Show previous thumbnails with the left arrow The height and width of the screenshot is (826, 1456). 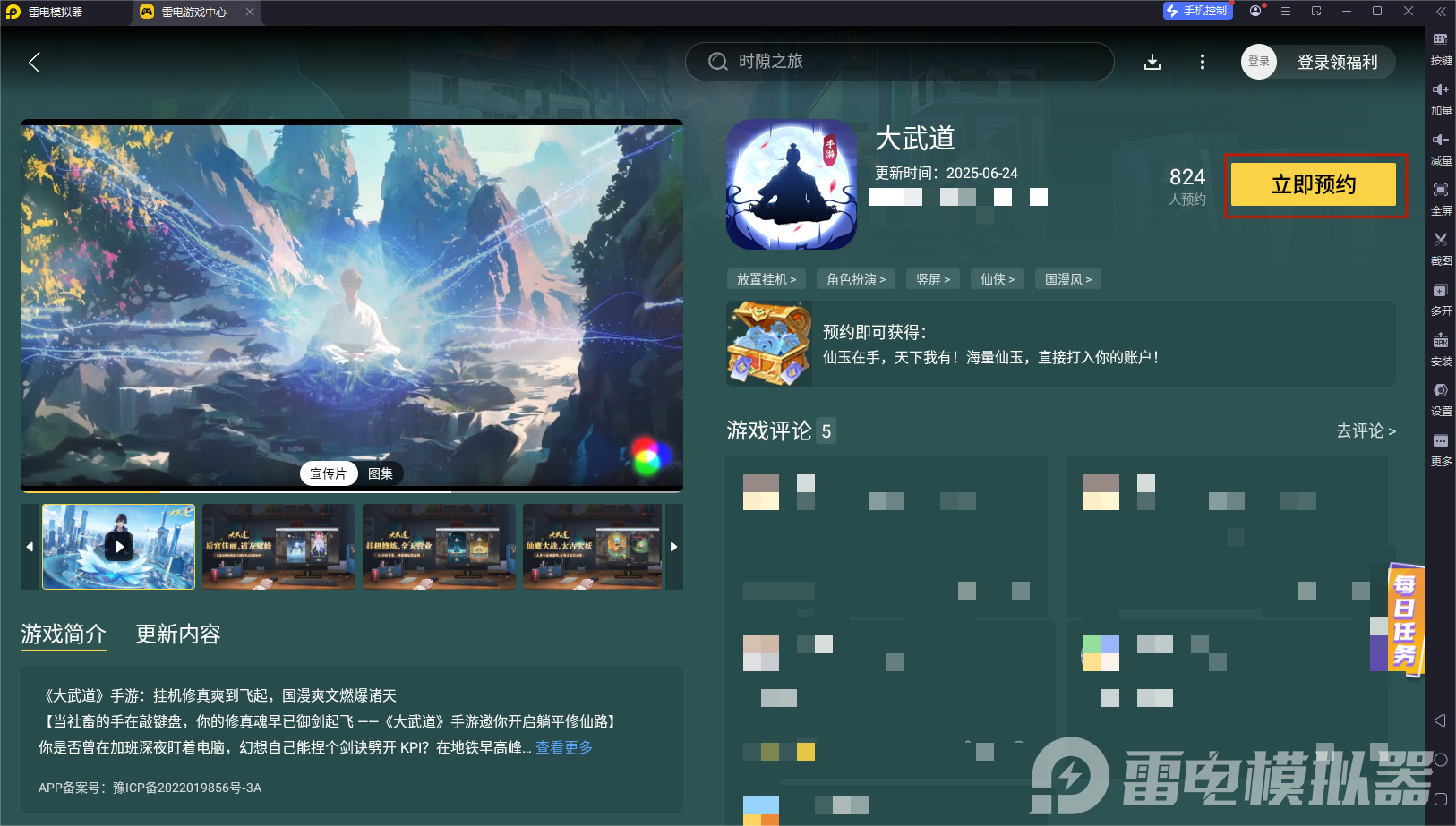point(30,546)
